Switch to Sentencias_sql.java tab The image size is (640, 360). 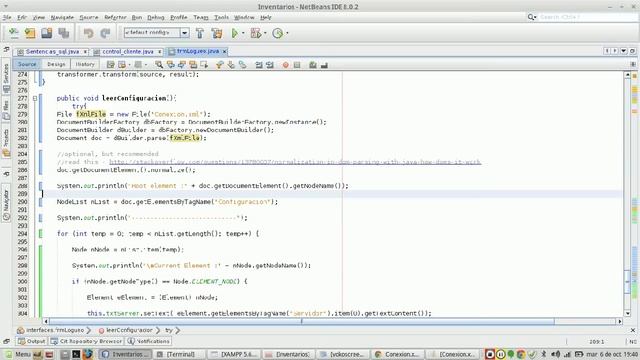click(x=52, y=51)
